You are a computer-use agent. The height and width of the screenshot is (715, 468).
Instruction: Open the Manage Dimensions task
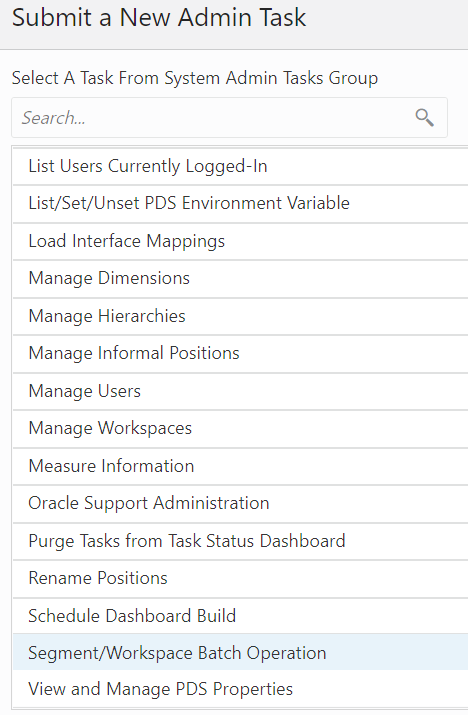click(x=240, y=279)
